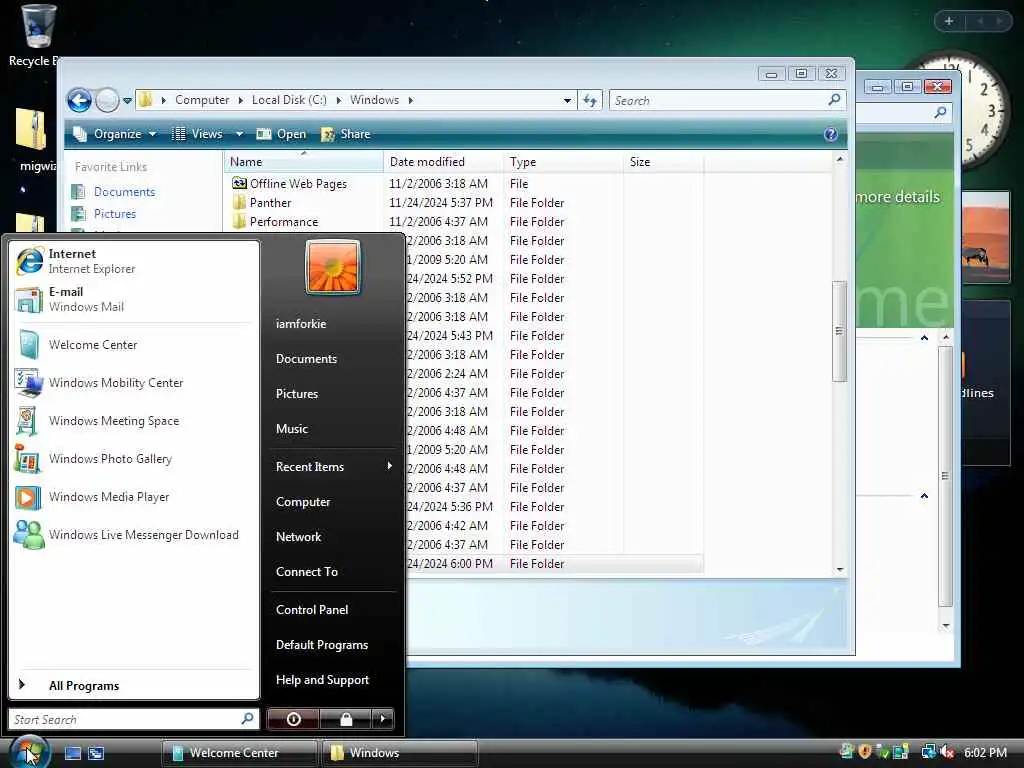Open Computer from Start menu

333,502
